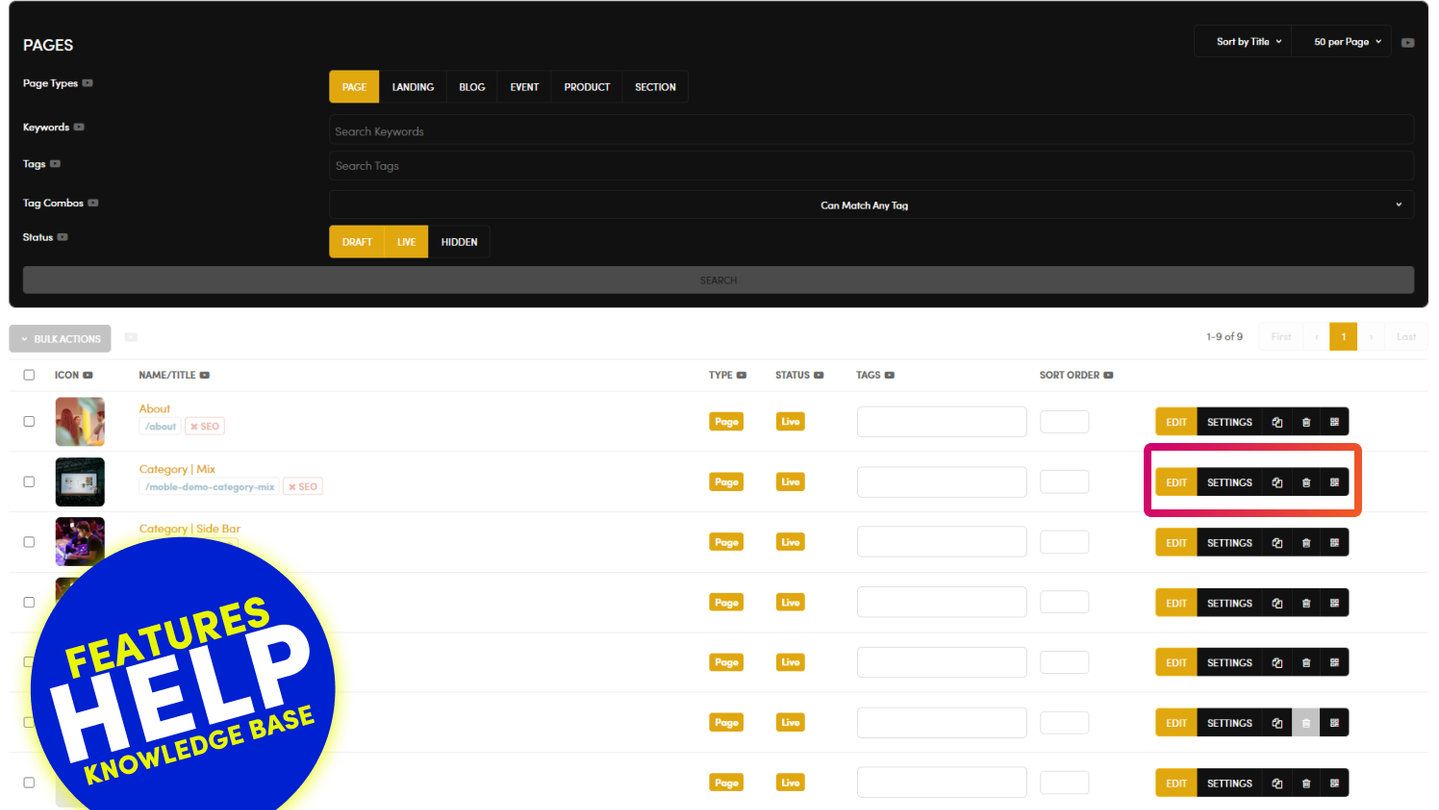Click the Search Keywords input field
This screenshot has width=1439, height=810.
pyautogui.click(x=871, y=131)
